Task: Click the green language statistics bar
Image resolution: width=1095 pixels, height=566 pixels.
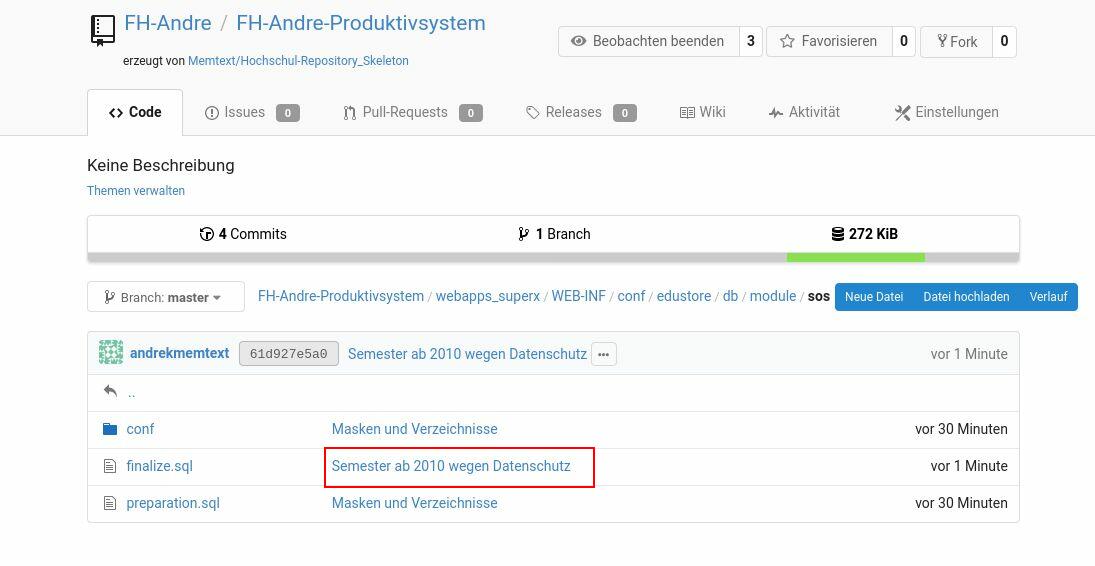Action: click(x=855, y=257)
